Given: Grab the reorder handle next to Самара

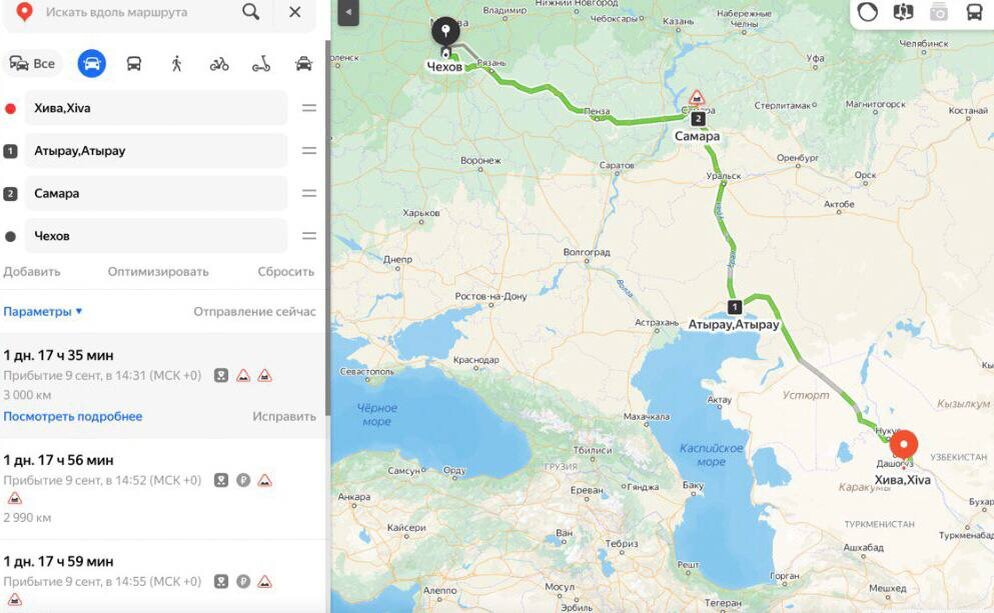Looking at the screenshot, I should pyautogui.click(x=309, y=193).
